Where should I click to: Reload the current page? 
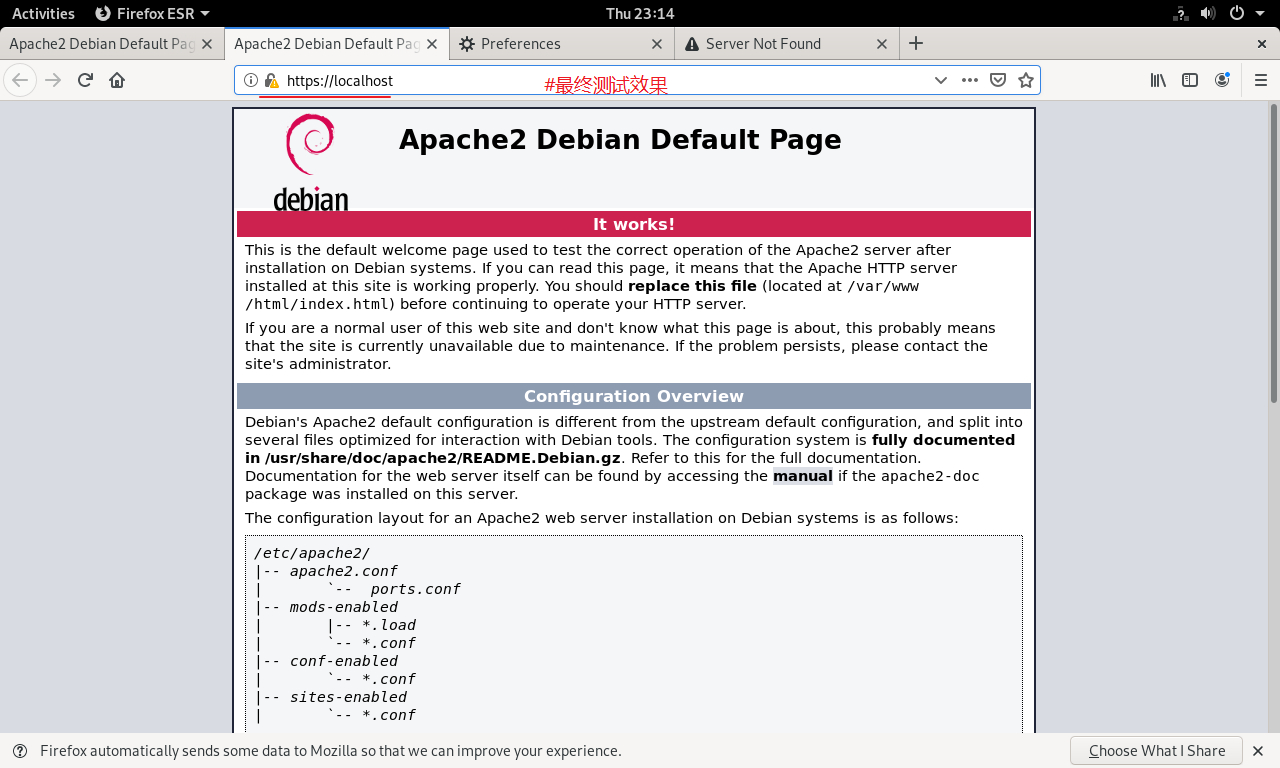click(x=85, y=80)
